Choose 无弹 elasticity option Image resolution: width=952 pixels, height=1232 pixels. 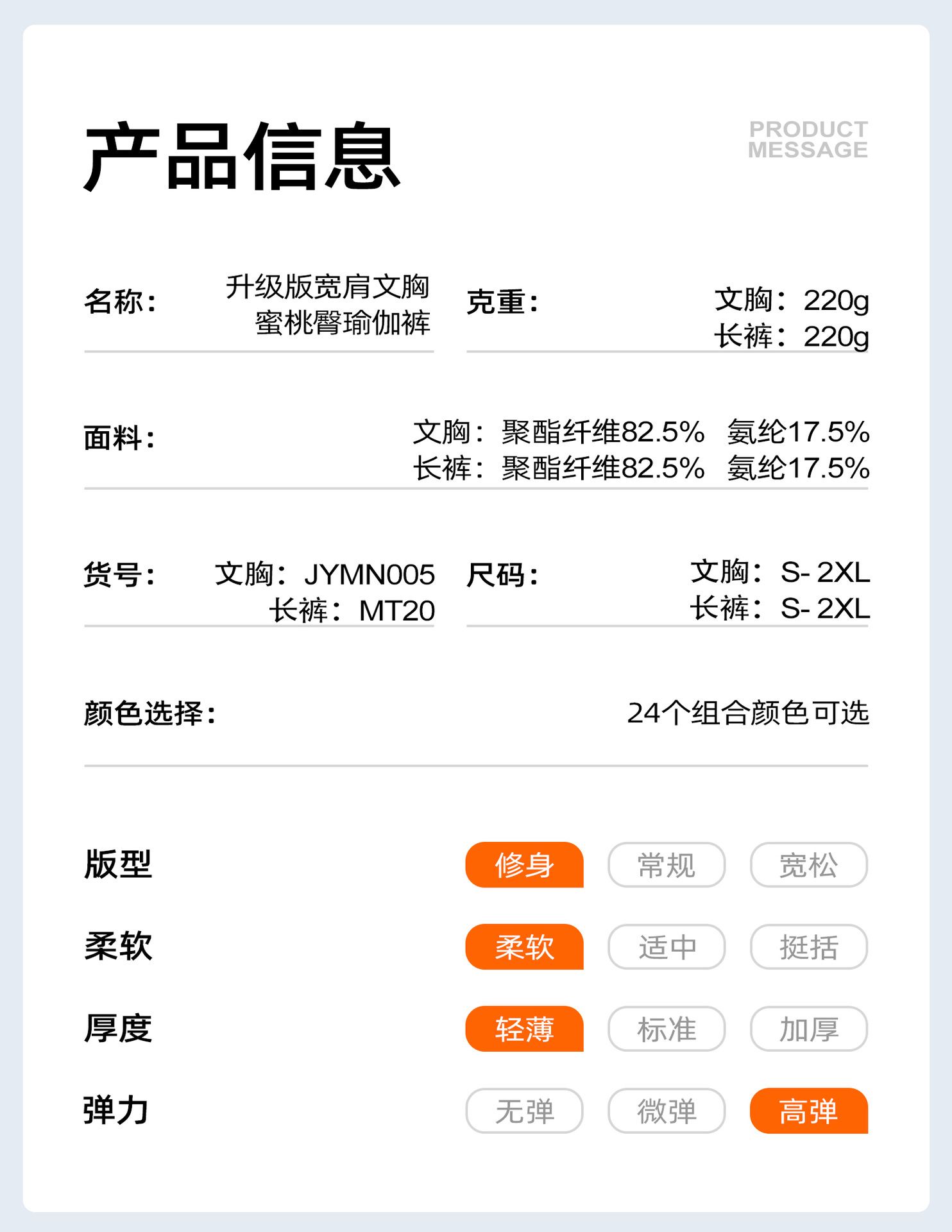click(x=524, y=1111)
